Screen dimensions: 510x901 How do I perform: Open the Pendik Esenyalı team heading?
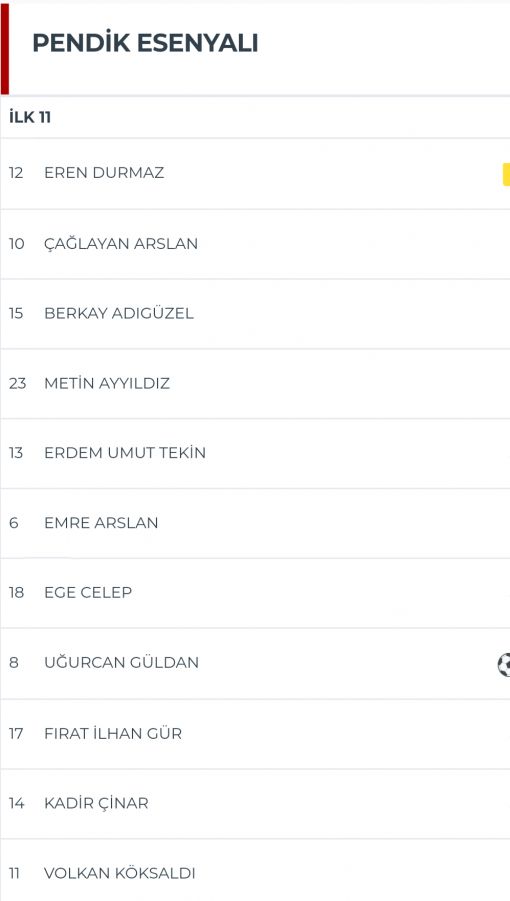coord(145,44)
